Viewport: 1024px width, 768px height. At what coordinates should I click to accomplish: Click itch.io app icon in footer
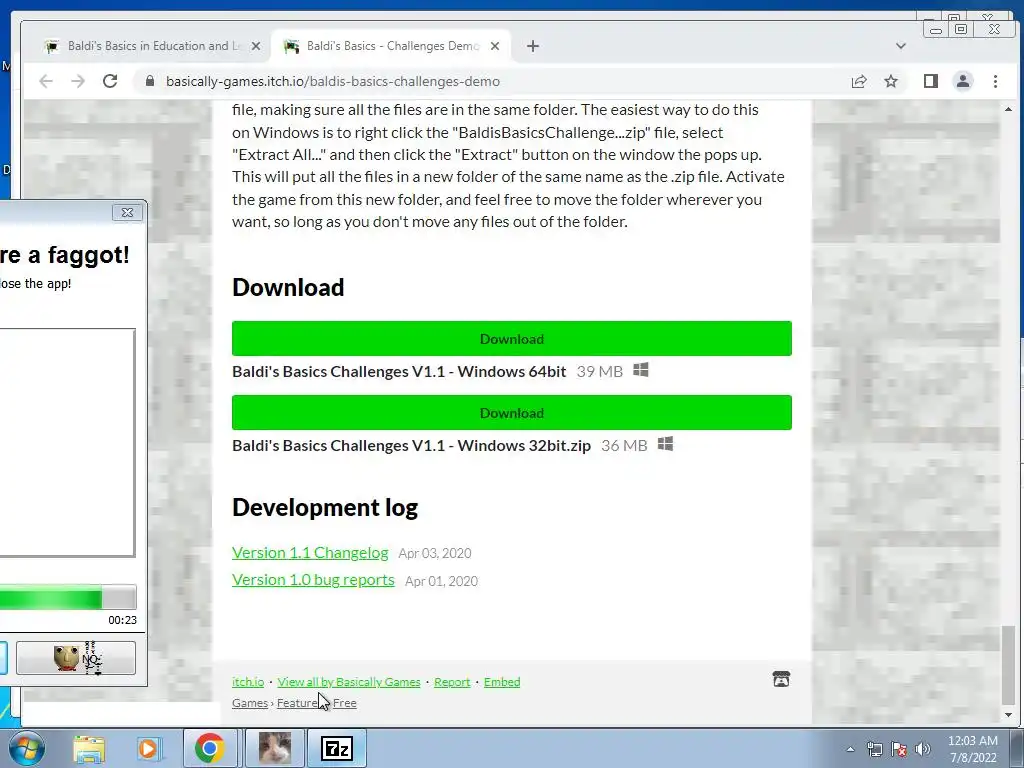(x=781, y=679)
